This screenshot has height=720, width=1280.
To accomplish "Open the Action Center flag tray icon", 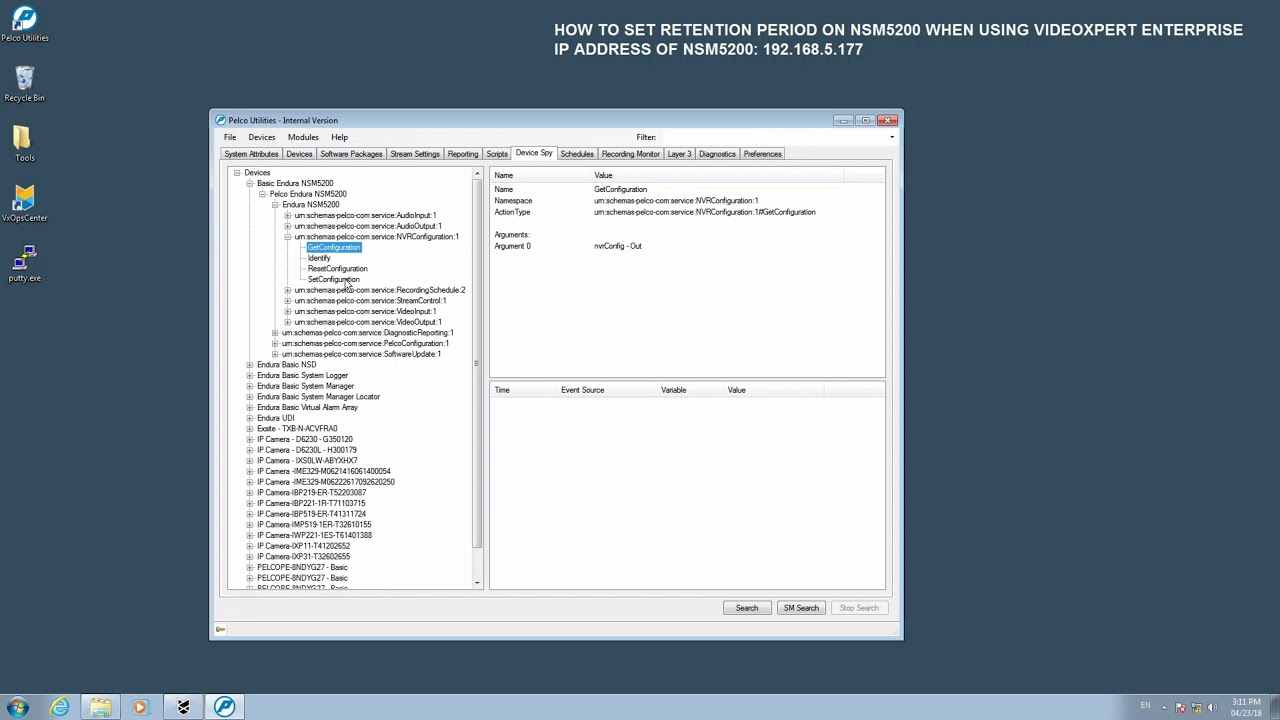I will 1181,708.
